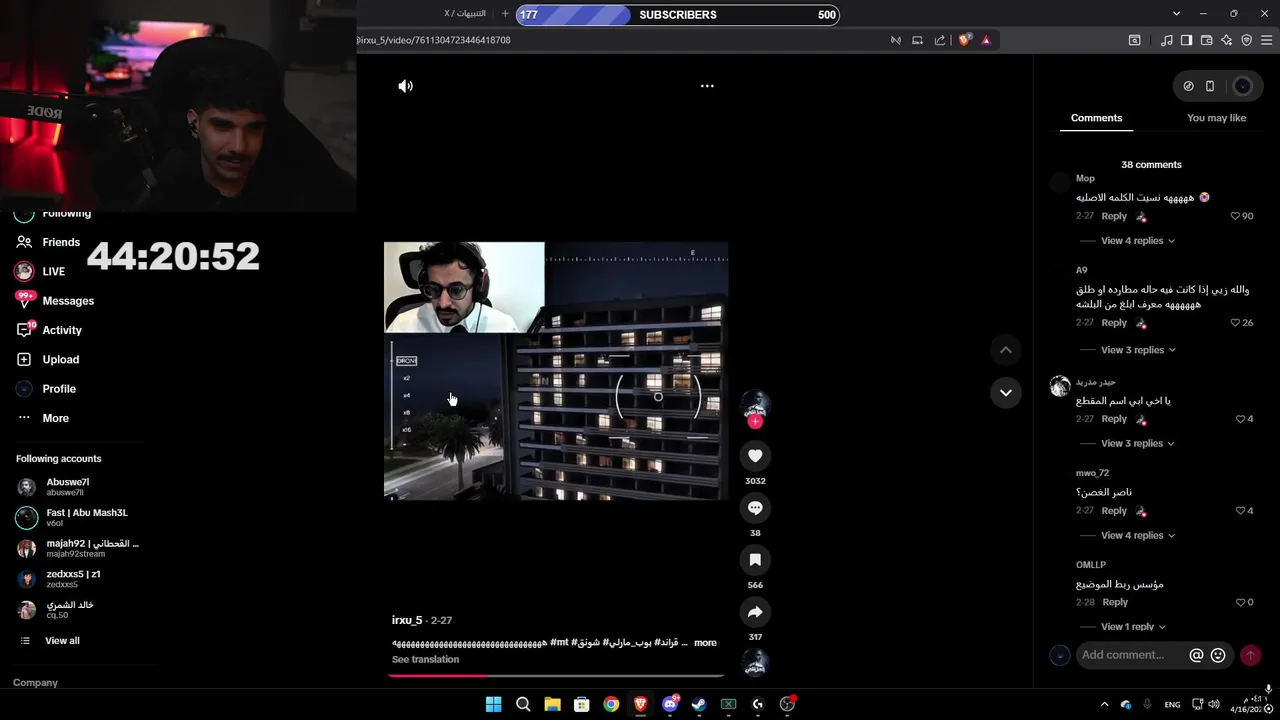
Task: Go to next video with down arrow
Action: [x=1005, y=392]
